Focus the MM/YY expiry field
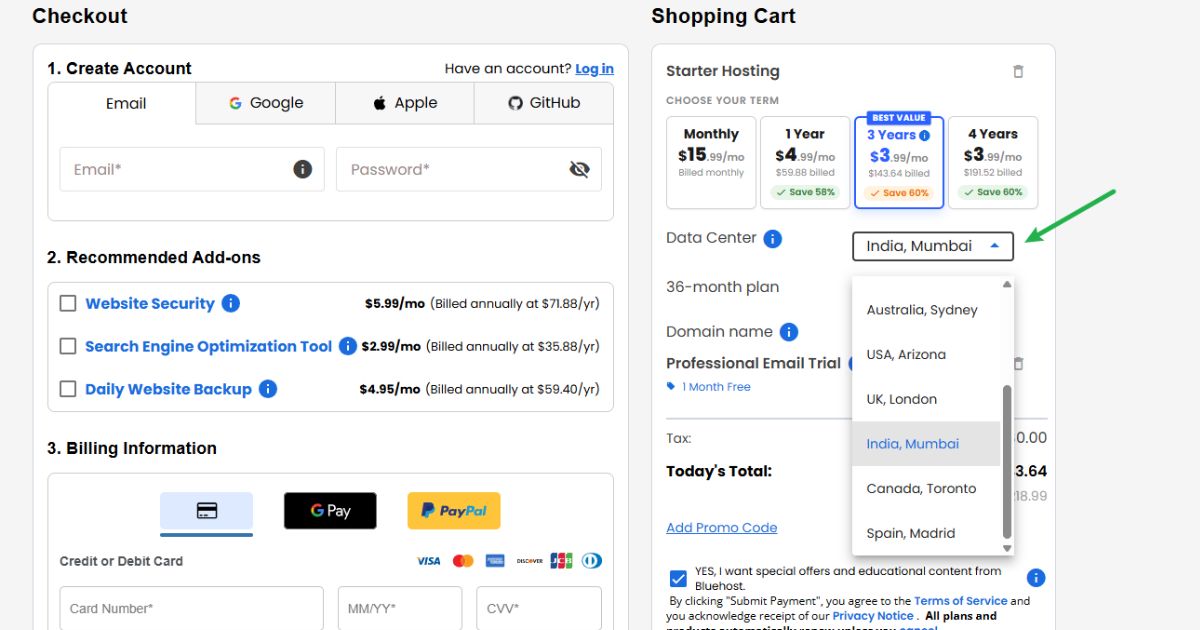The height and width of the screenshot is (630, 1200). coord(400,608)
